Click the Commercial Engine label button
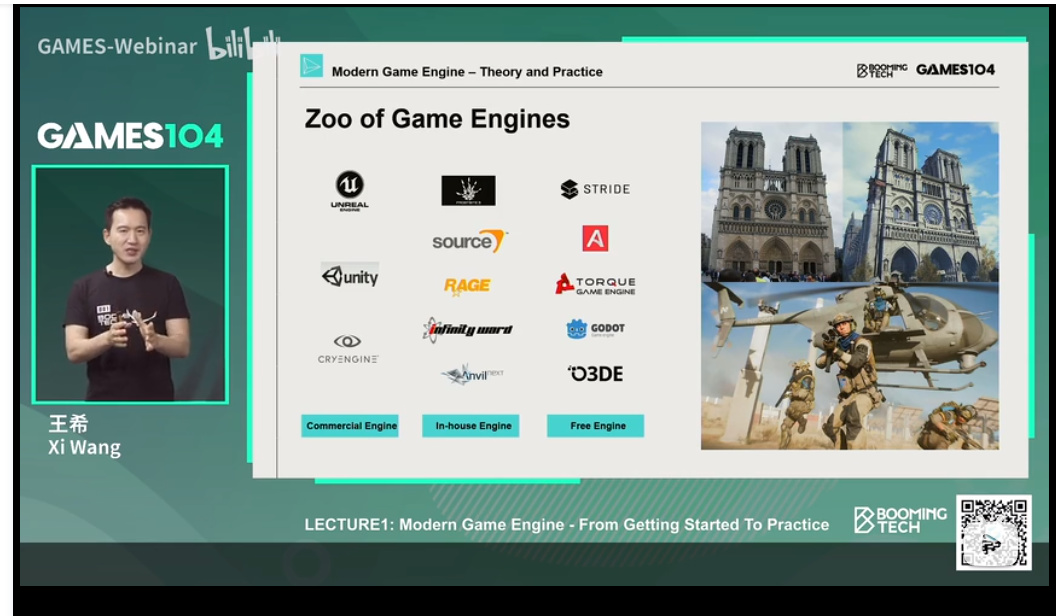 350,425
